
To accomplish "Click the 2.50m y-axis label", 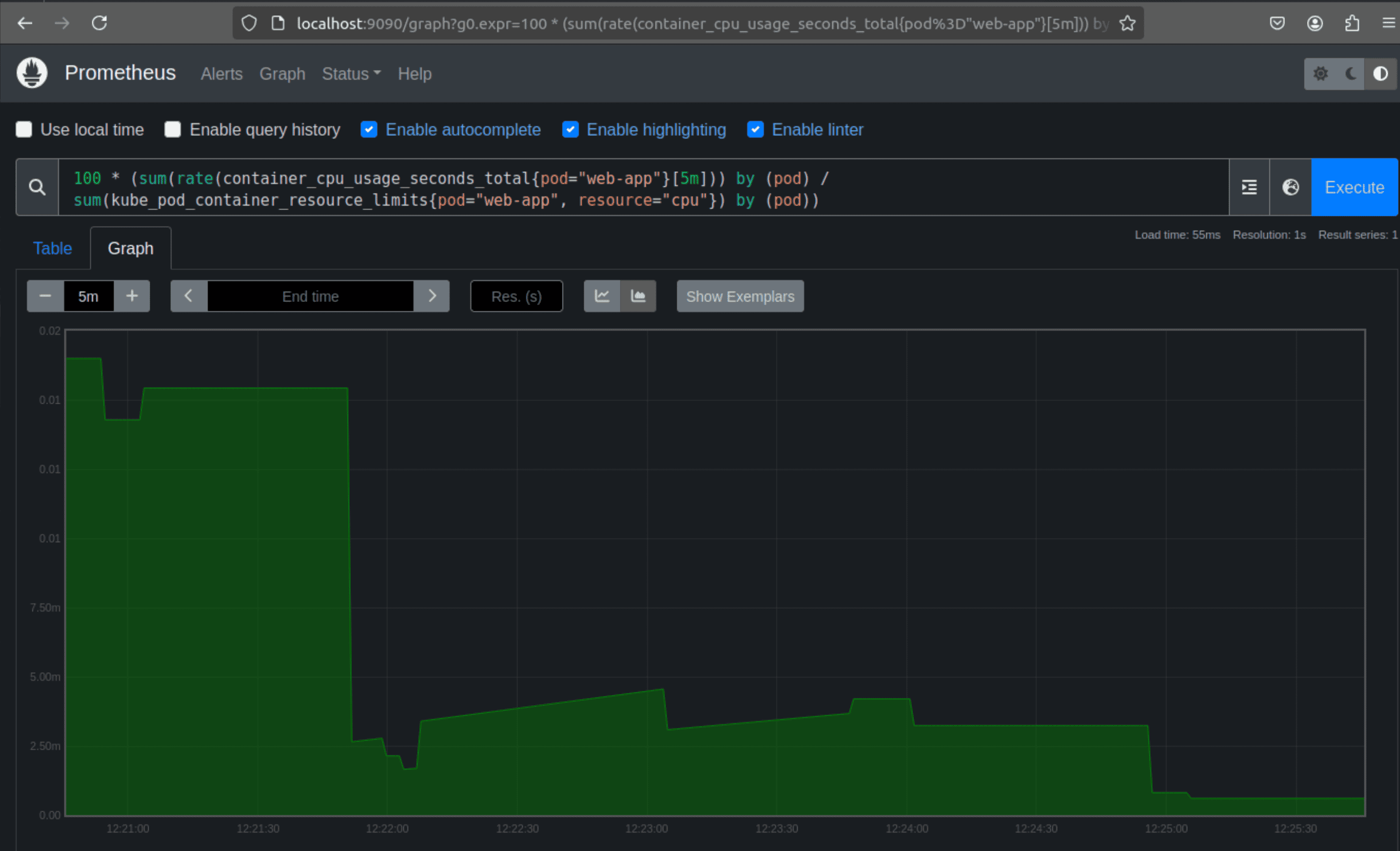I will [45, 746].
